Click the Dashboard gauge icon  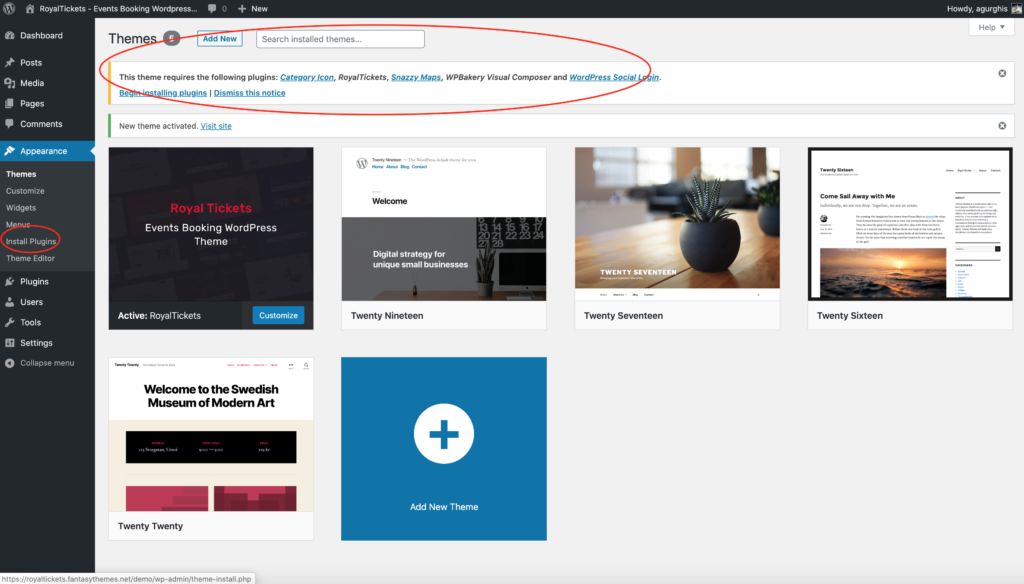point(10,35)
